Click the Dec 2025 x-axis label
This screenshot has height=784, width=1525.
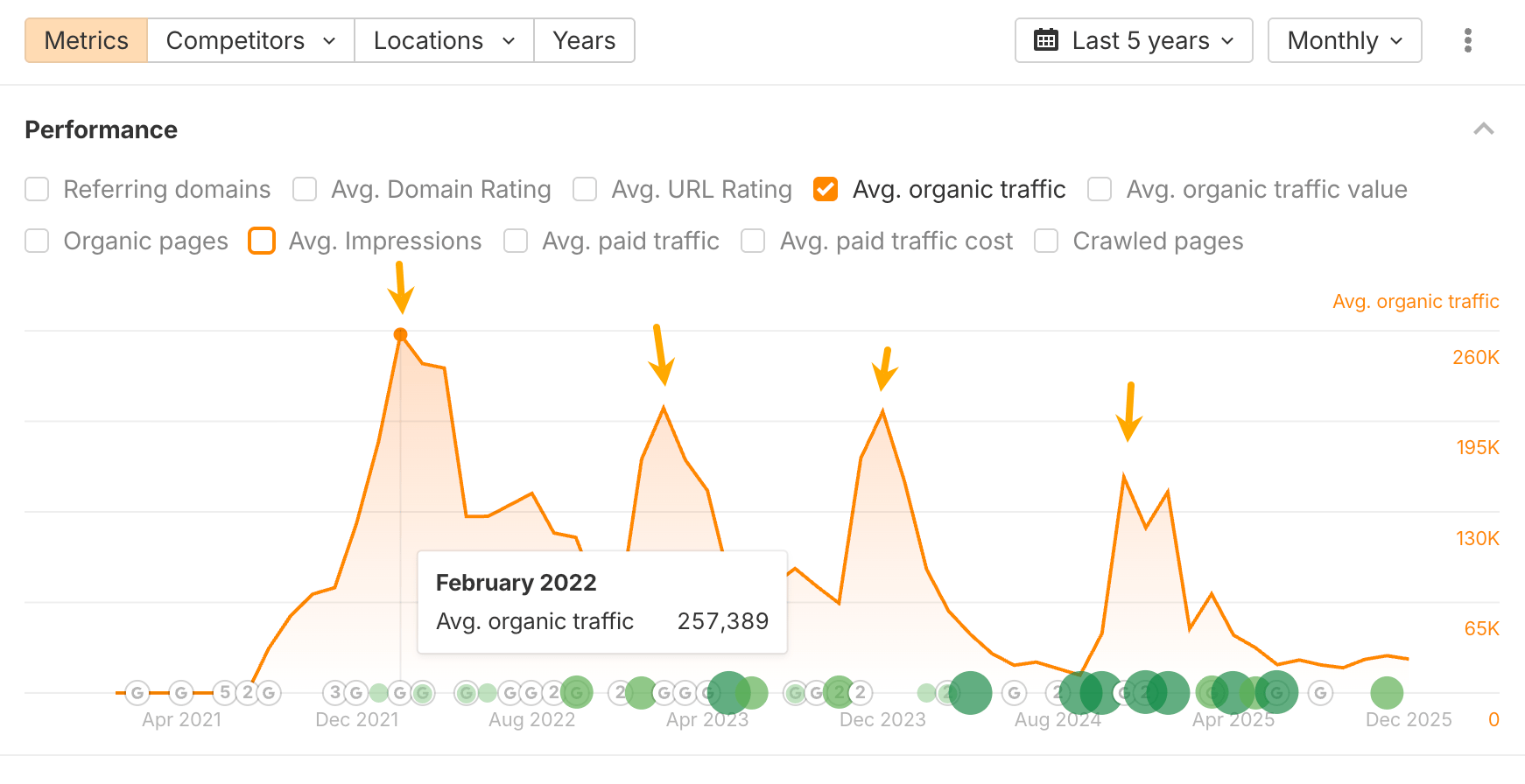click(1409, 719)
